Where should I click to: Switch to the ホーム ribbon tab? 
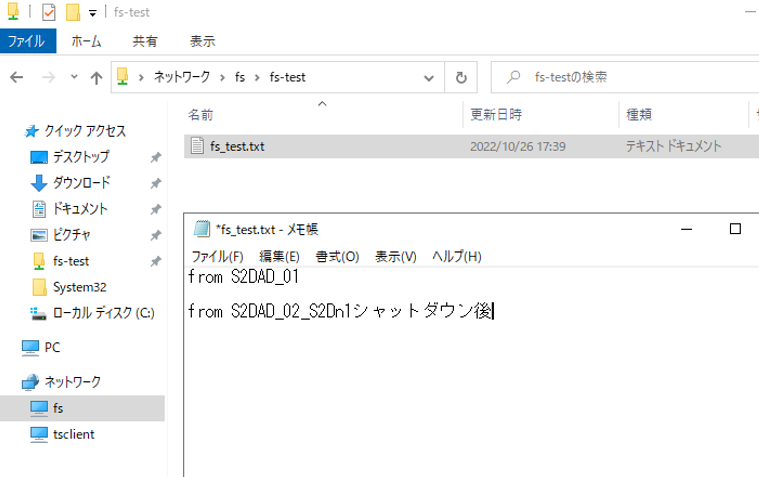(x=86, y=41)
